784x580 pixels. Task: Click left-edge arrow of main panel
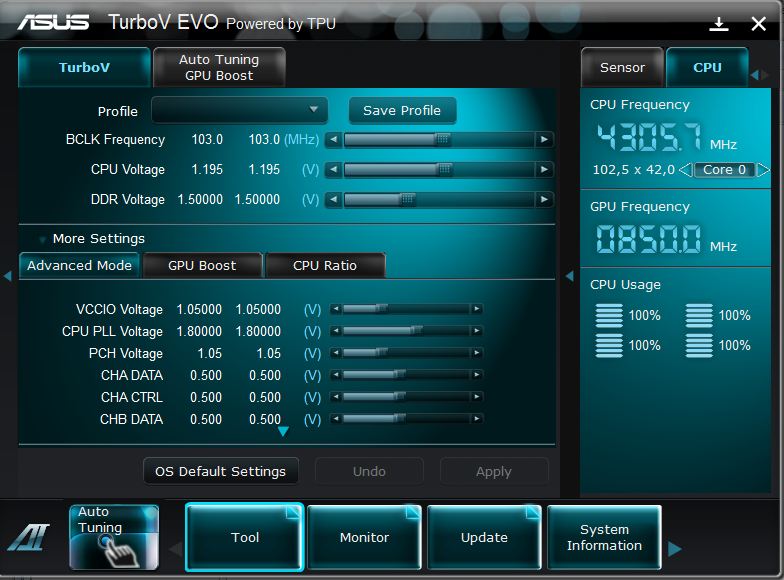(x=8, y=276)
